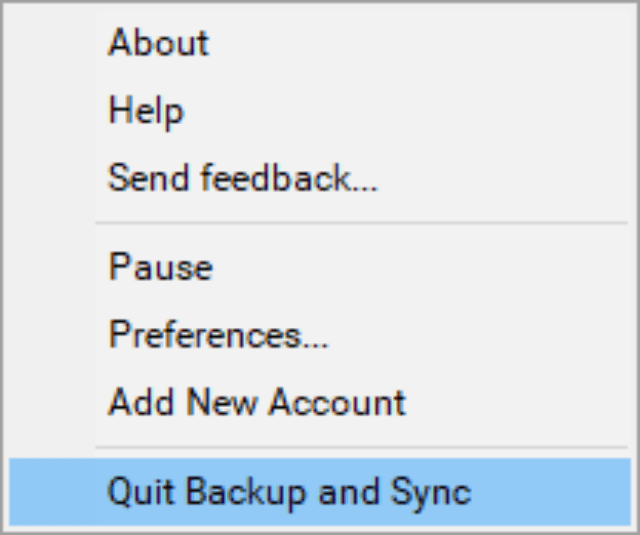640x535 pixels.
Task: Choose Add New Account
Action: click(257, 402)
